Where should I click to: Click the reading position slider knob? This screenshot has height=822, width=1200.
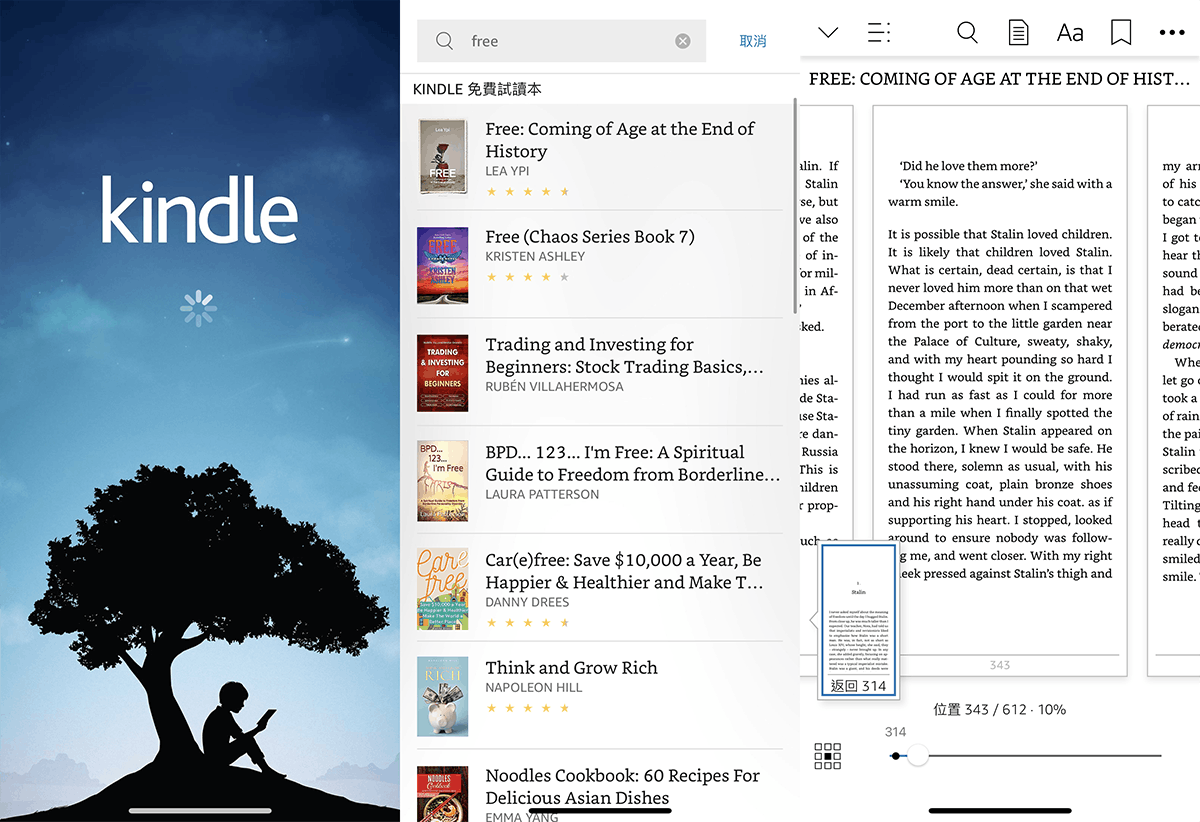pos(918,756)
